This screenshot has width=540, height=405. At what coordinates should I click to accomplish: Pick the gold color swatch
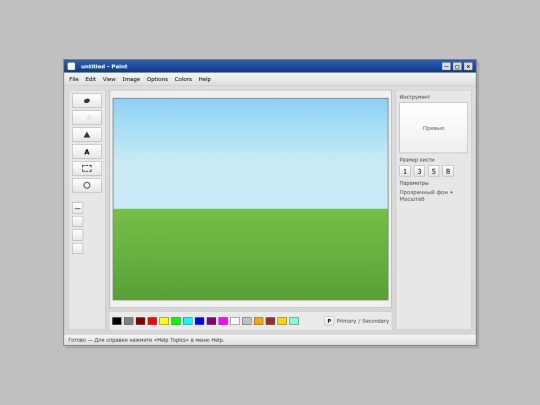[282, 321]
